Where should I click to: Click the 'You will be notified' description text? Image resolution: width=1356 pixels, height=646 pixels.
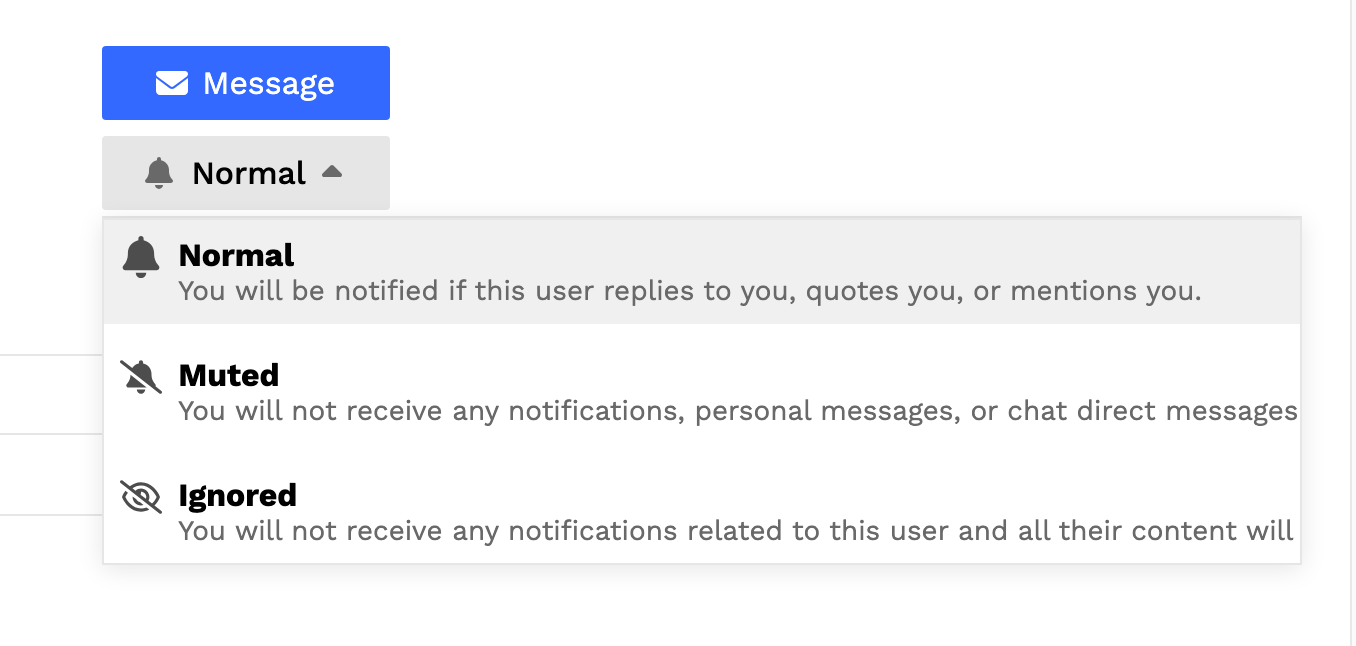pos(689,291)
